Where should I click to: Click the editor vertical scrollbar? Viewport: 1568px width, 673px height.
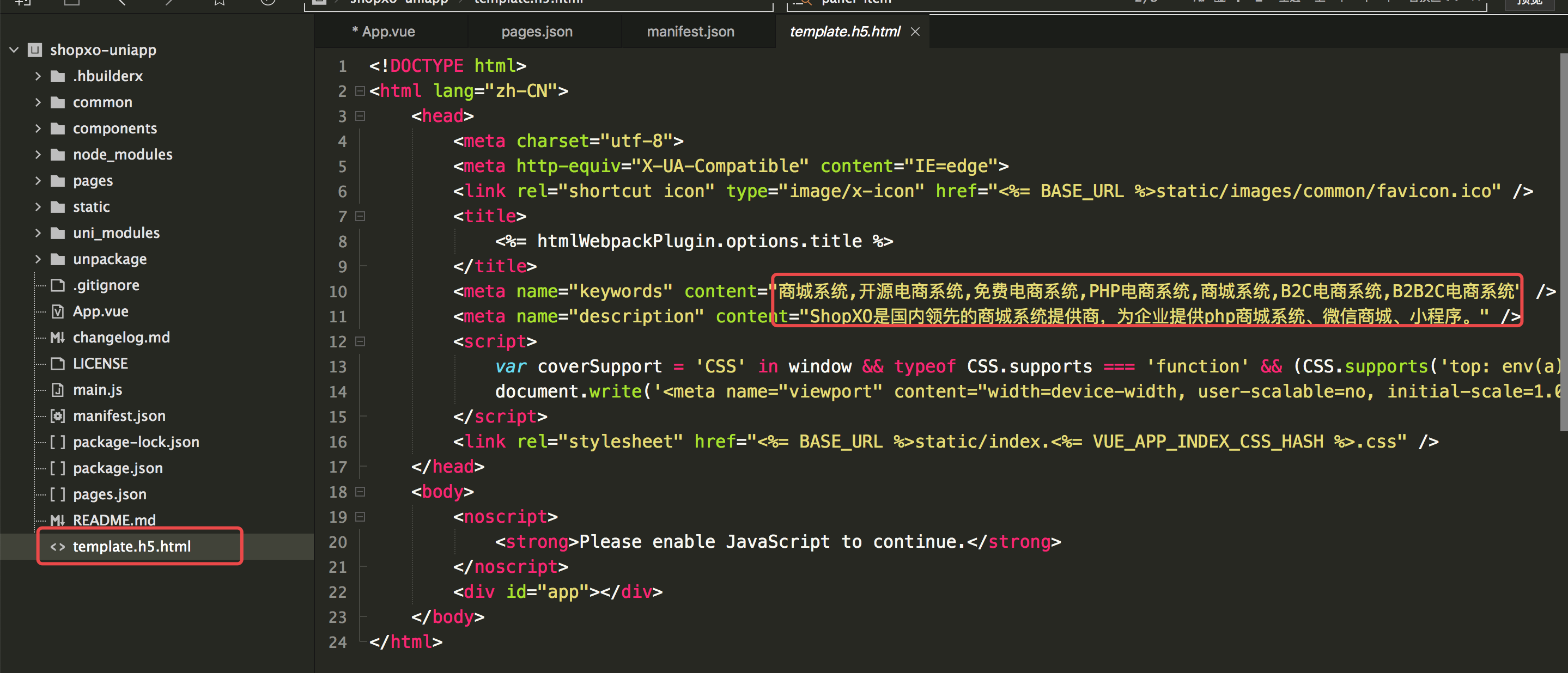coord(1563,243)
